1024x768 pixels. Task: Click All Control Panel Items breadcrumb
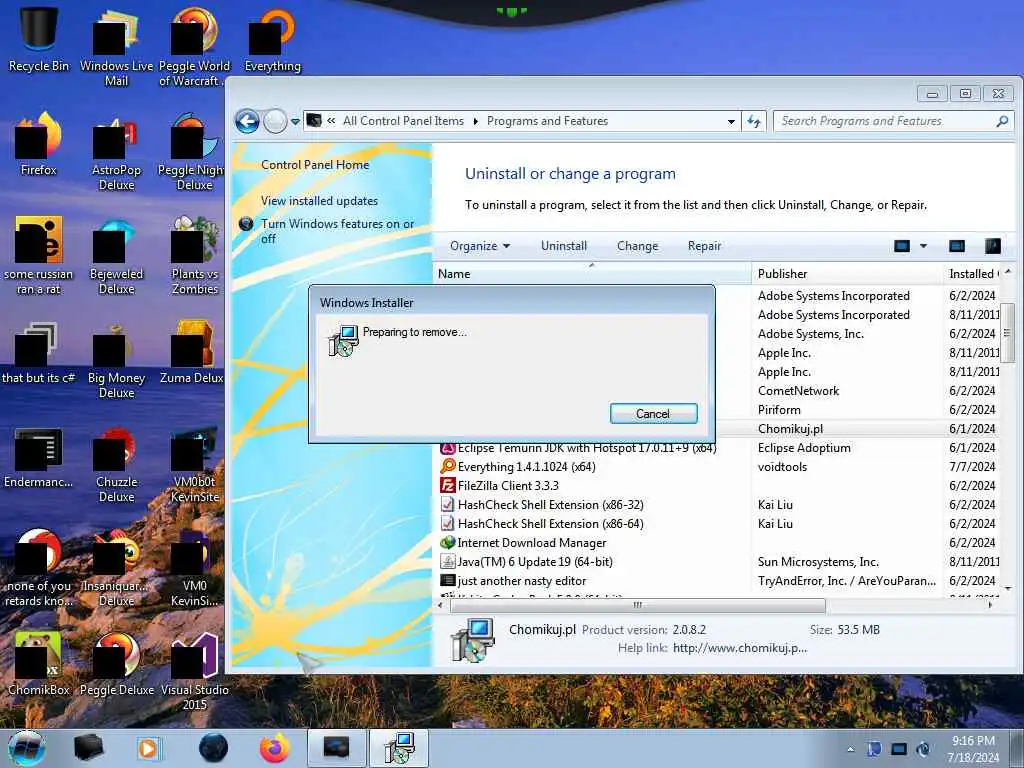403,121
